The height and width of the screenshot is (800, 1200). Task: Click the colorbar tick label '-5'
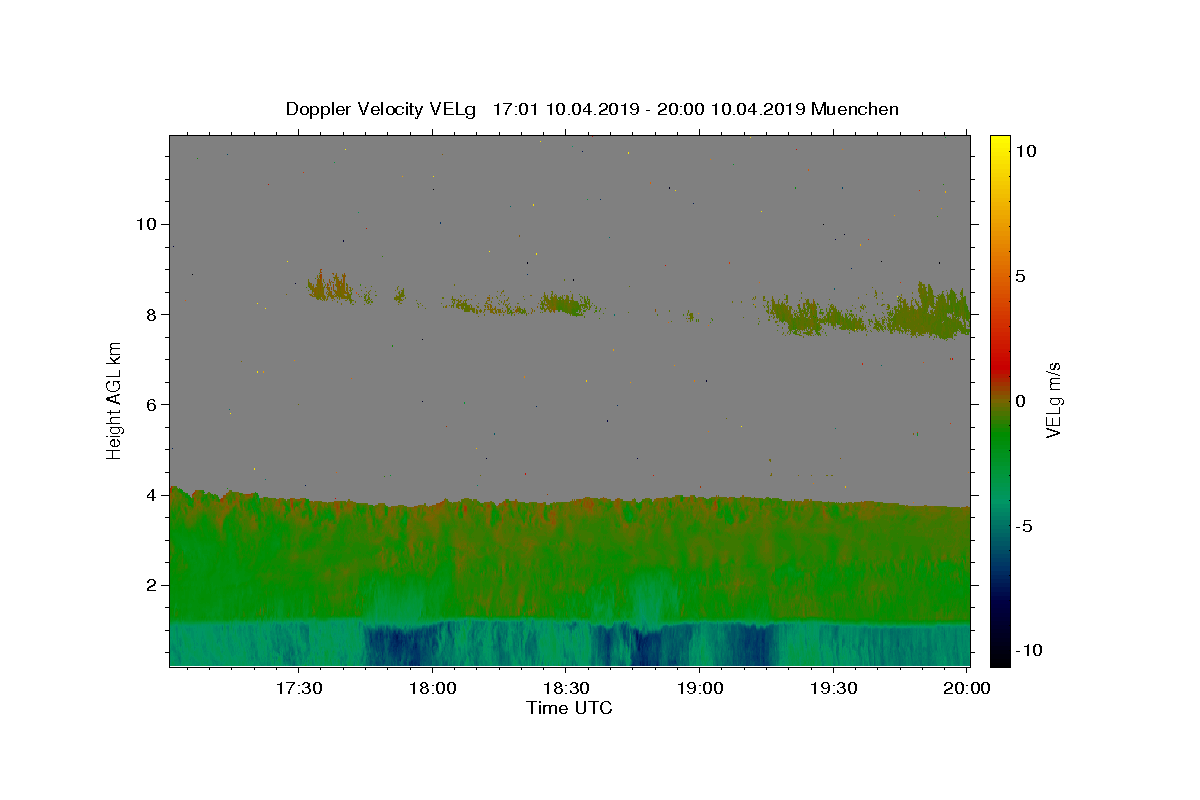1023,526
